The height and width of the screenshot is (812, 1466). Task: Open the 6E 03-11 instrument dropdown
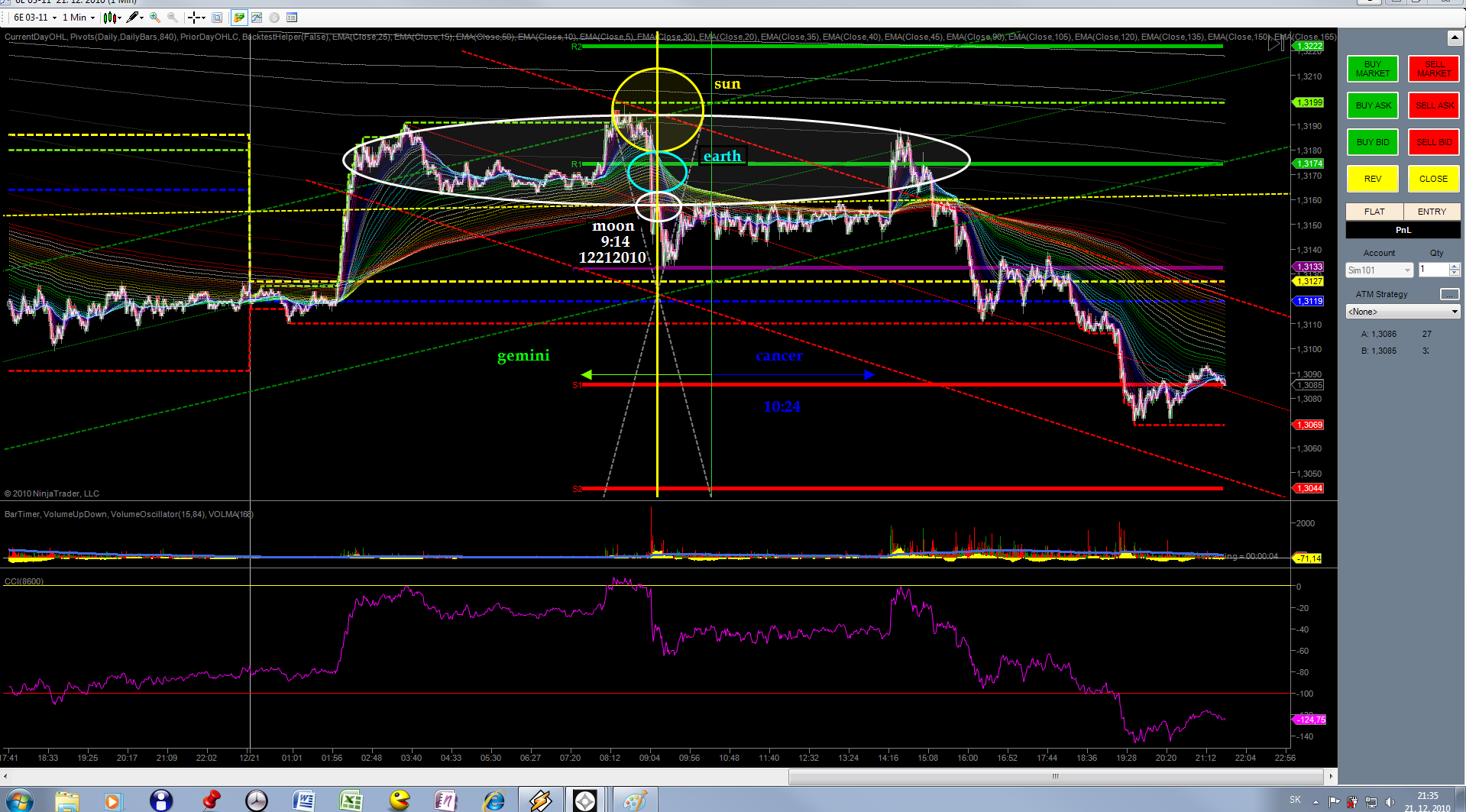click(x=35, y=18)
